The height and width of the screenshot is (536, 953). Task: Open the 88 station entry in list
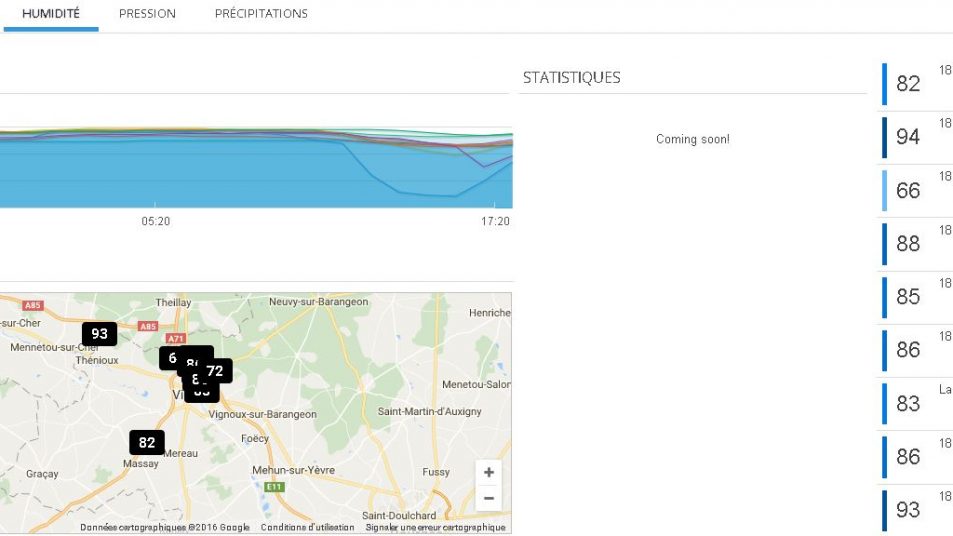point(908,244)
